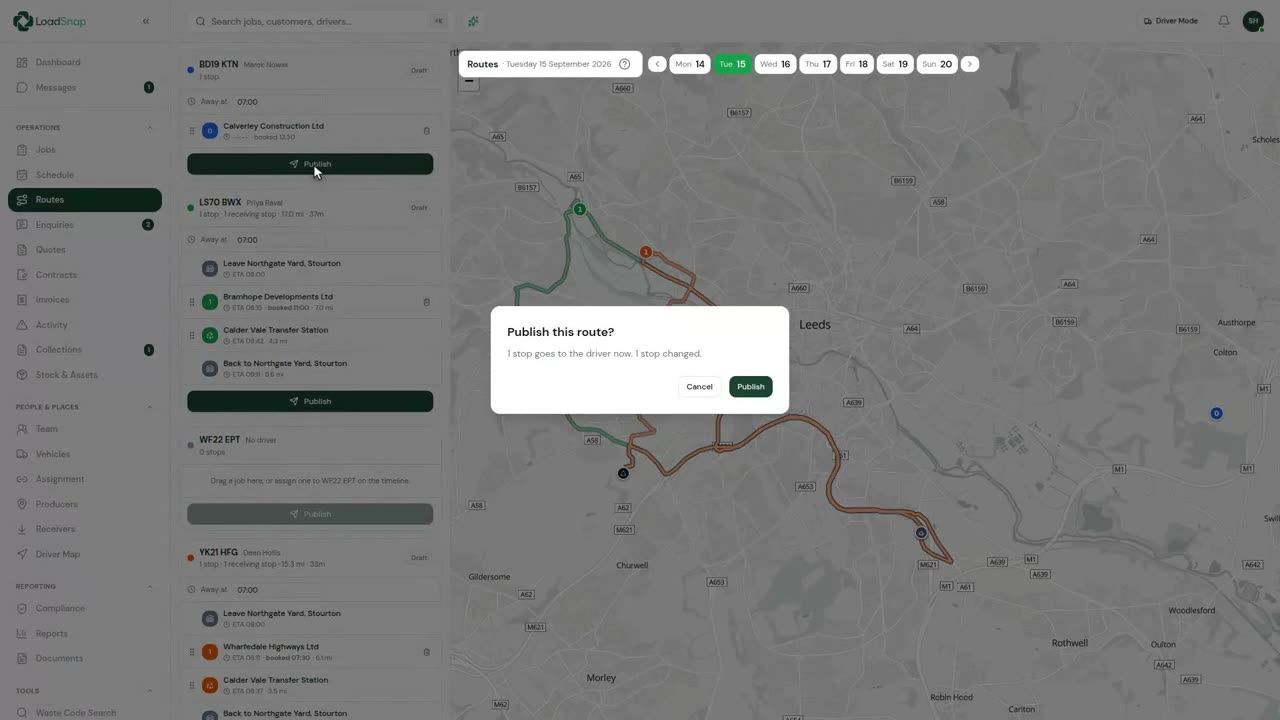Click the LoadSnap logo

tap(49, 21)
